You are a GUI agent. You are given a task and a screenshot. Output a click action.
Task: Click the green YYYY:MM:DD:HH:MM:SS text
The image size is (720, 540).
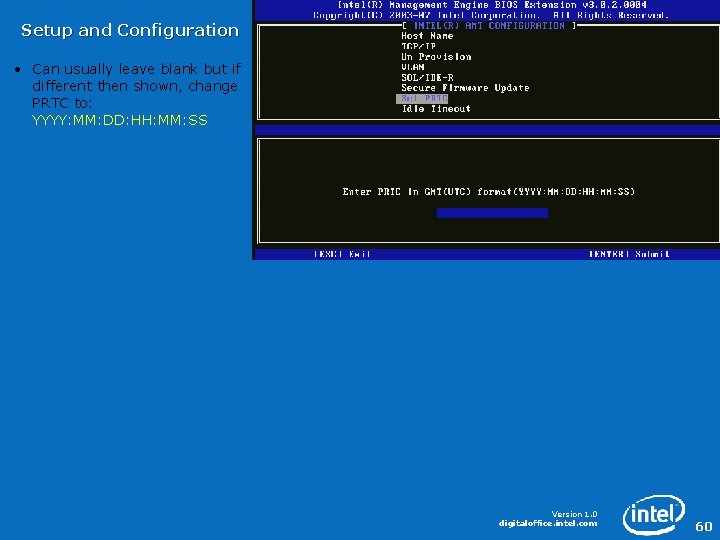pyautogui.click(x=120, y=120)
